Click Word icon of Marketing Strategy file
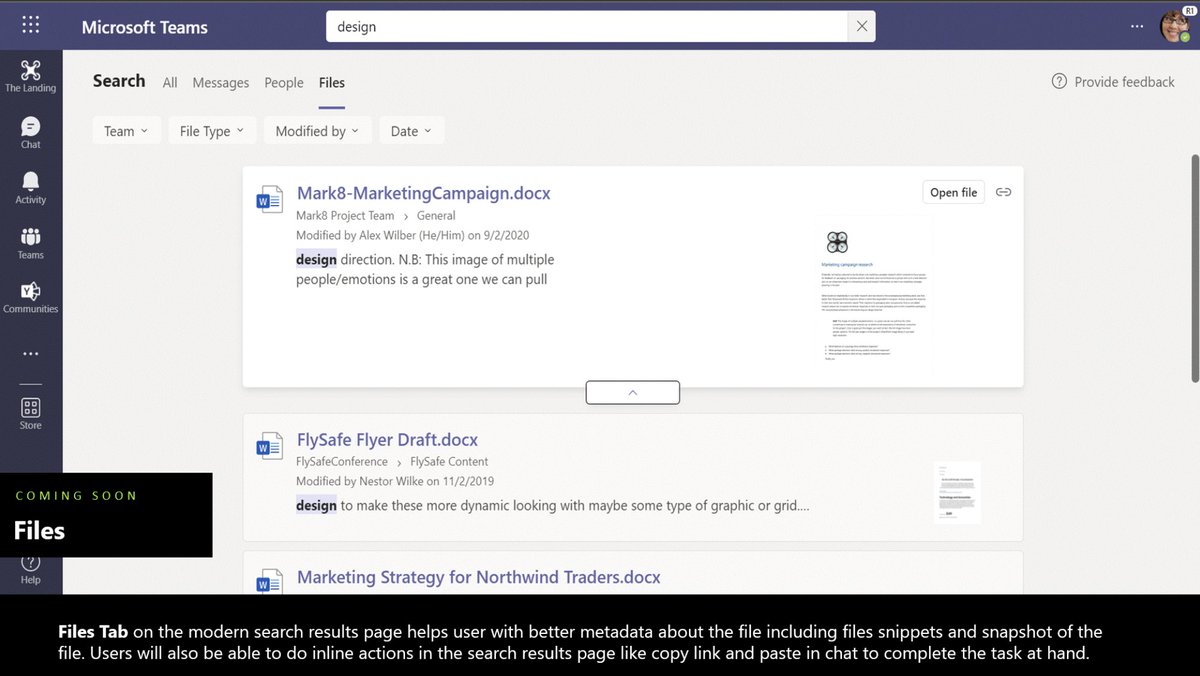This screenshot has height=676, width=1200. coord(270,583)
